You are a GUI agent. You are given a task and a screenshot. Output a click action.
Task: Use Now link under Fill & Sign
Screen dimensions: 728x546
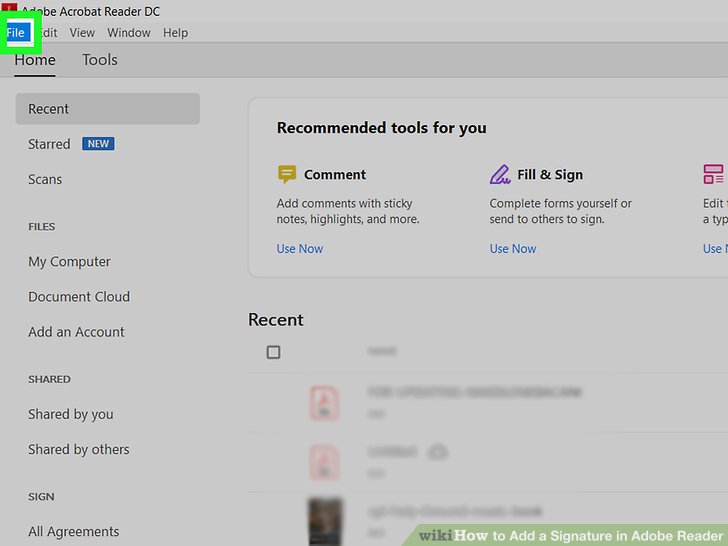513,249
